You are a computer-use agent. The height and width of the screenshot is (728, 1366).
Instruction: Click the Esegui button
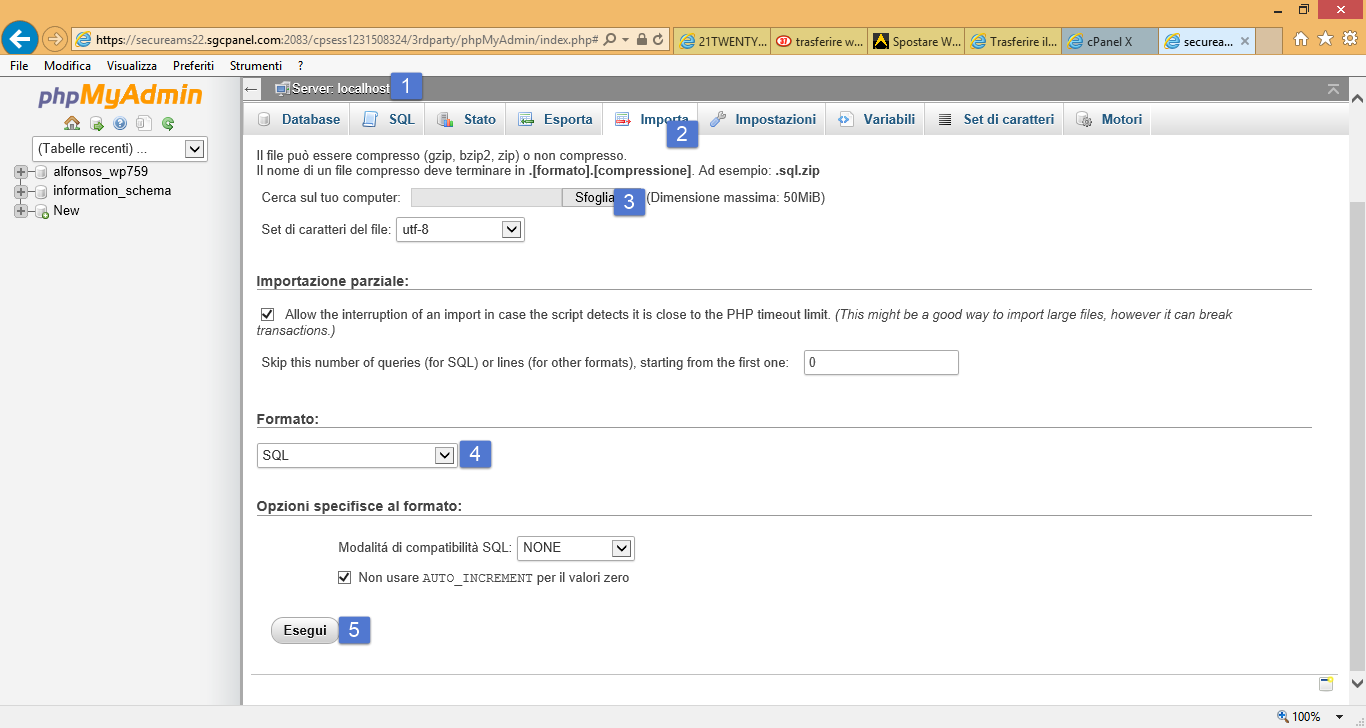coord(305,630)
